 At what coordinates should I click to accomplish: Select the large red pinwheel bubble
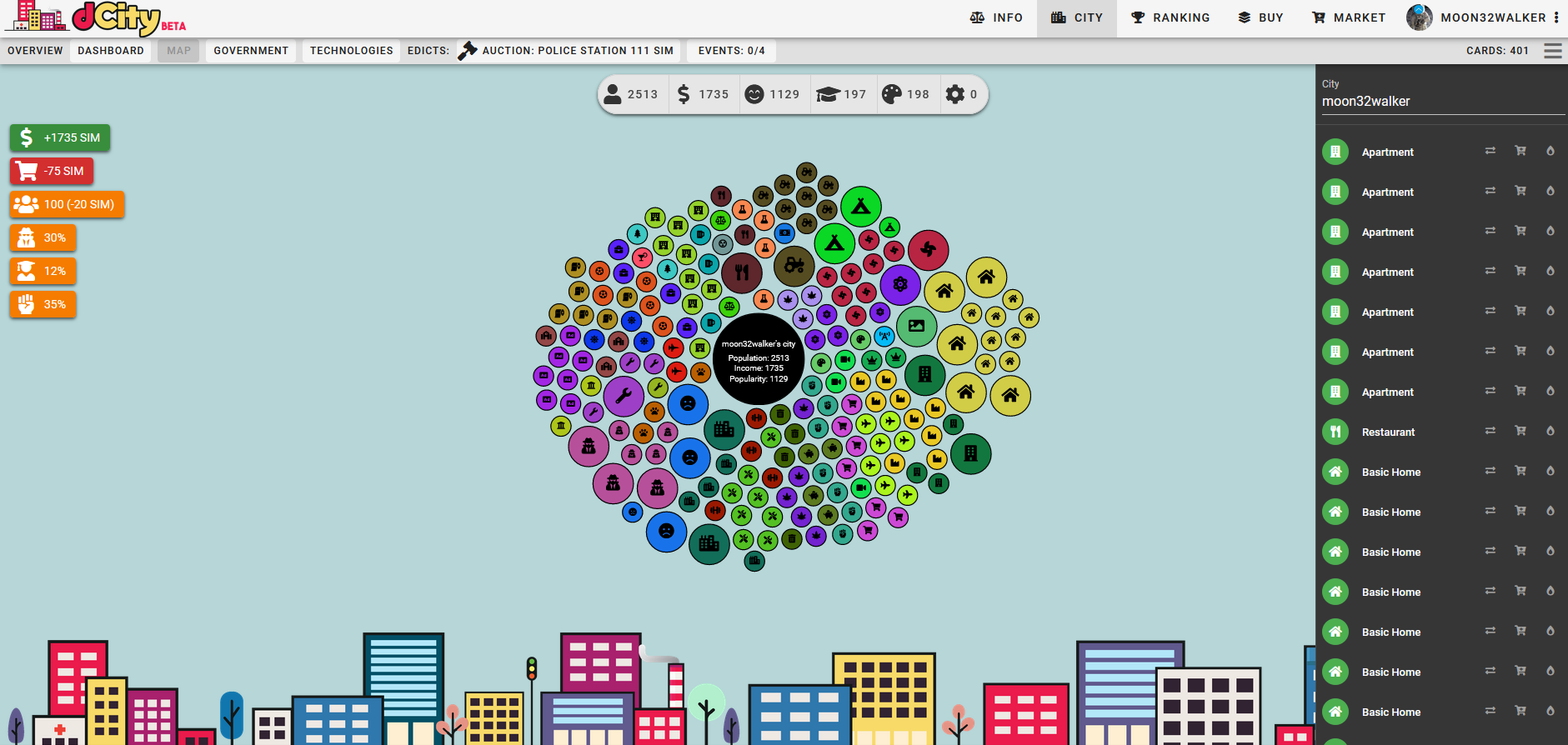[929, 250]
